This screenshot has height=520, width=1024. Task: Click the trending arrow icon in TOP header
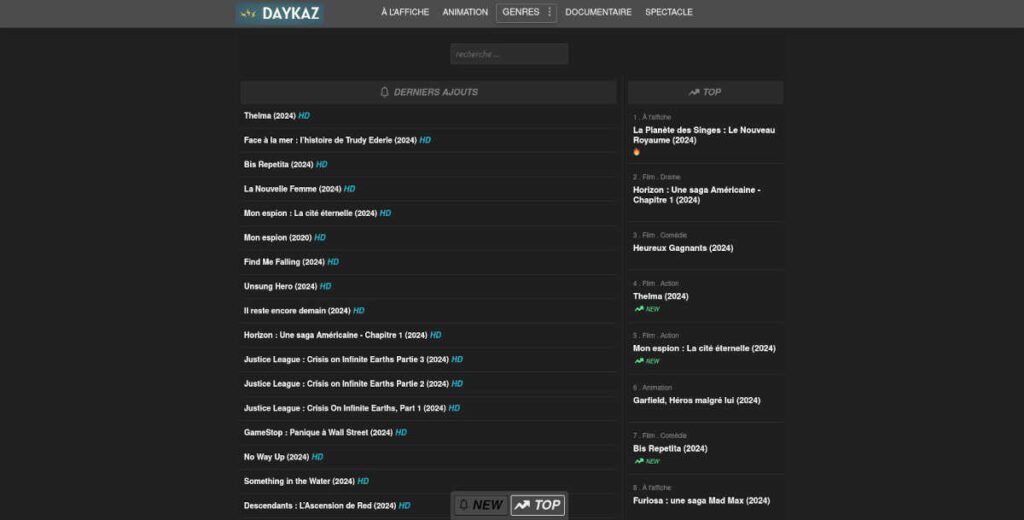(x=694, y=92)
